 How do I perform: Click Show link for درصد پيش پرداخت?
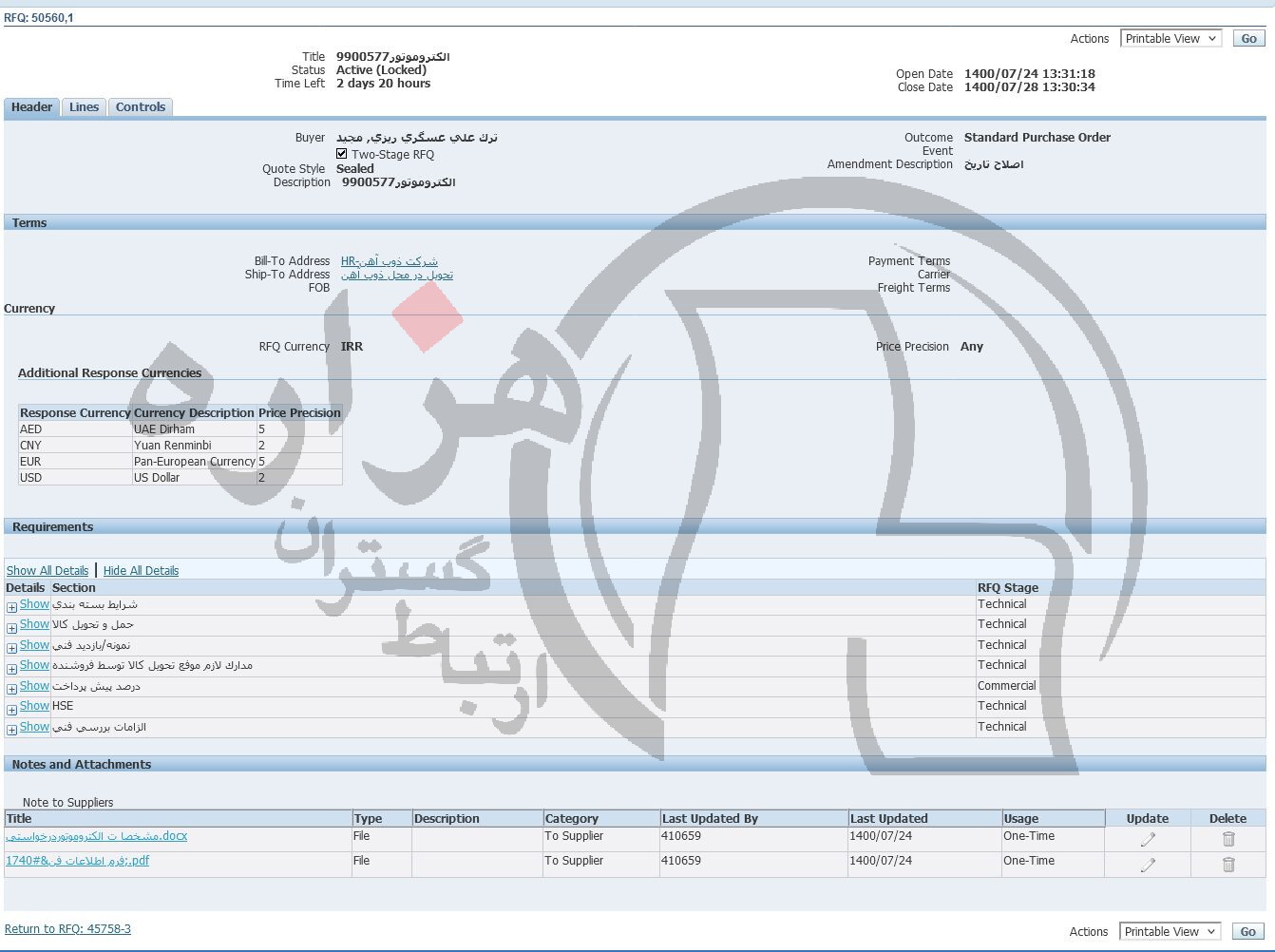click(34, 686)
